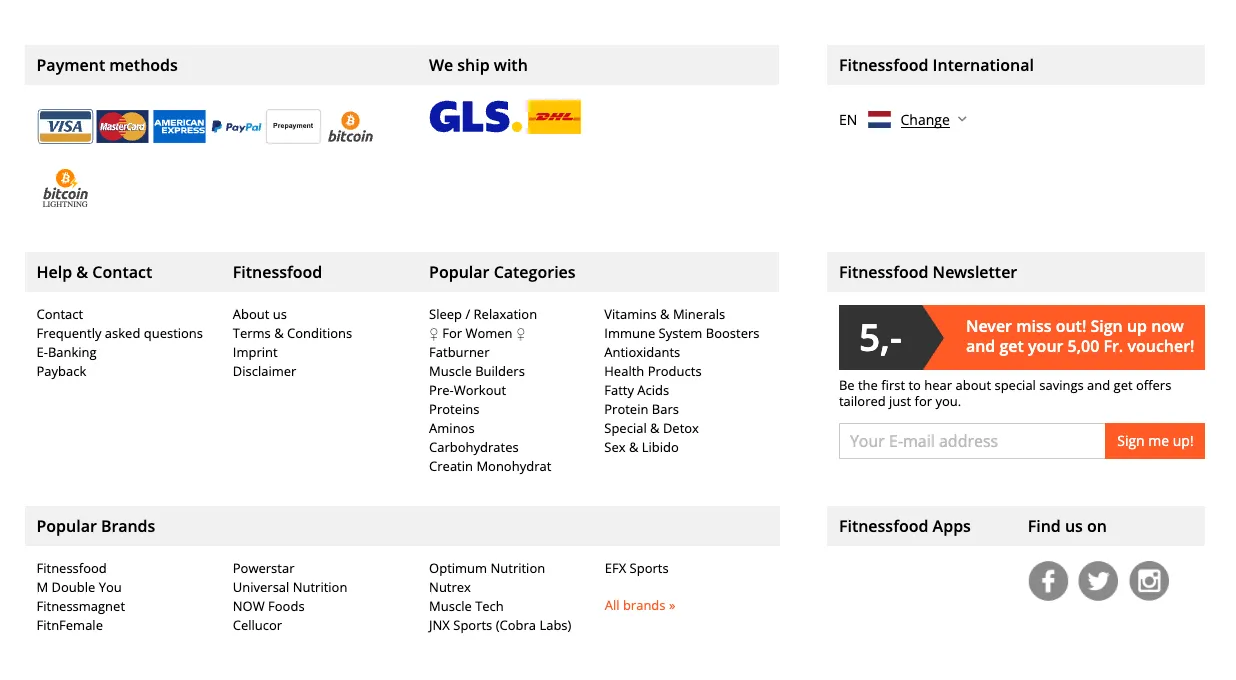
Task: Select the Fatburner category
Action: 459,353
